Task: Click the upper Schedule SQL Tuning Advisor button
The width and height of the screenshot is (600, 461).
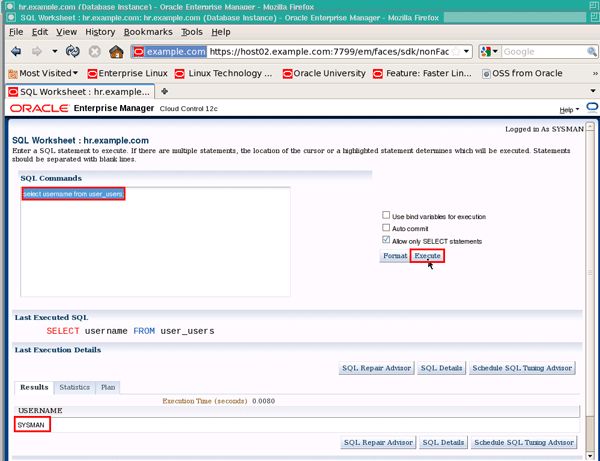Action: 522,368
